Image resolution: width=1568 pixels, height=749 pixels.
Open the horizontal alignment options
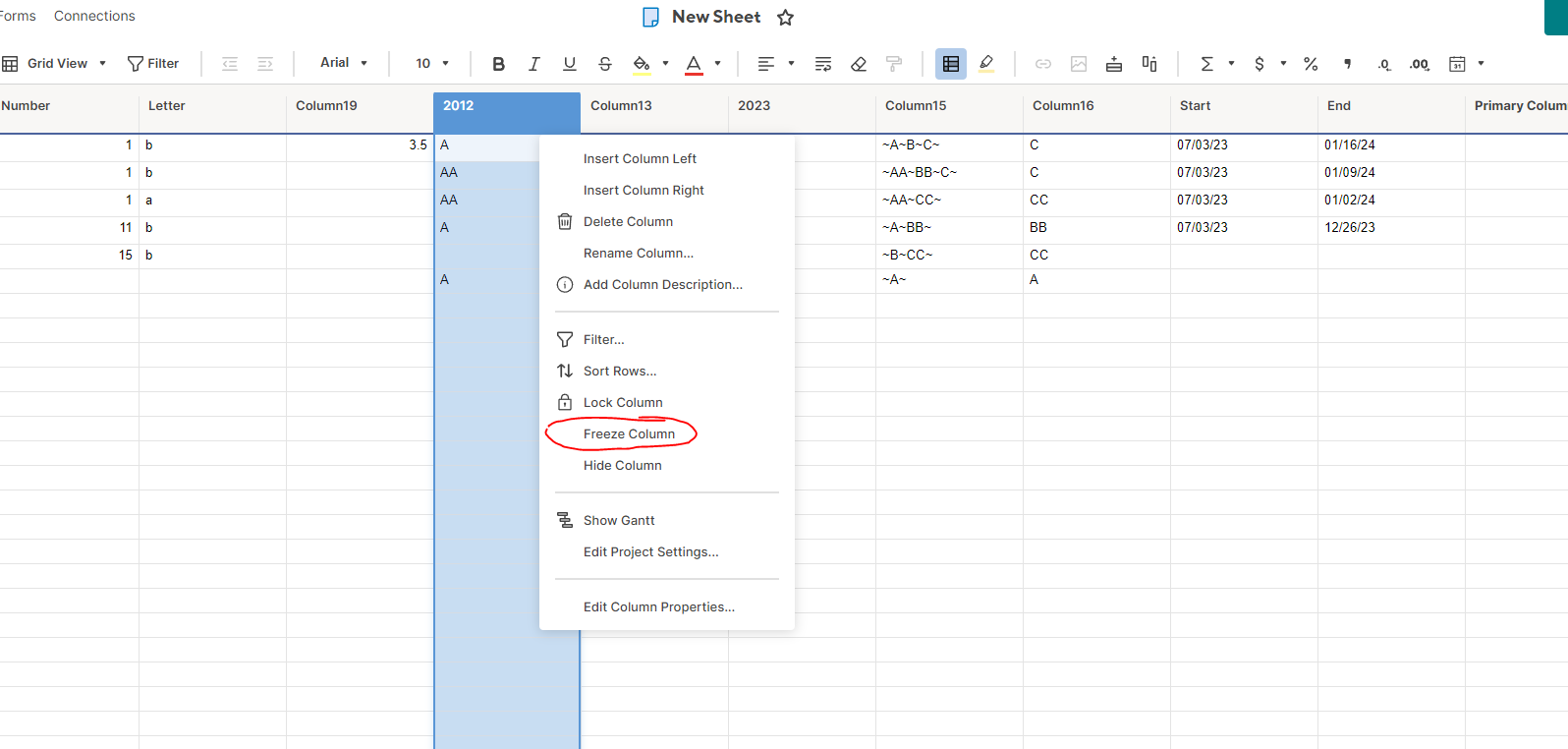[766, 64]
